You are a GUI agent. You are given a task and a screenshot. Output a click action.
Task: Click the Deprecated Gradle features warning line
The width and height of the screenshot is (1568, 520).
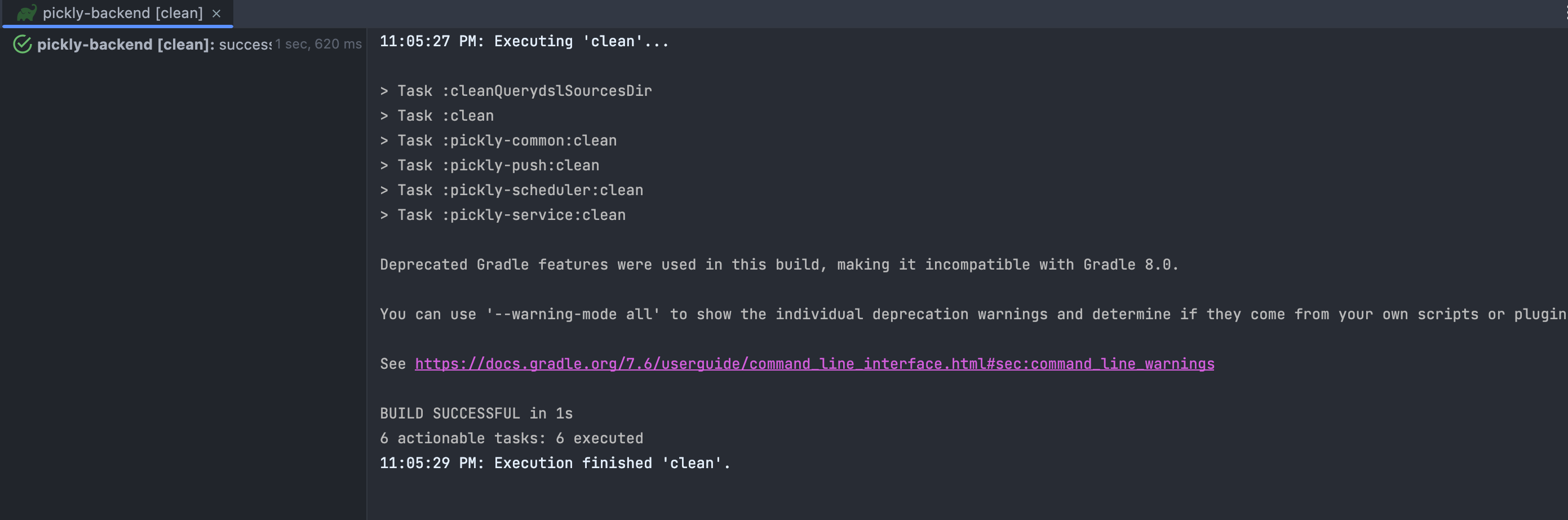(779, 265)
